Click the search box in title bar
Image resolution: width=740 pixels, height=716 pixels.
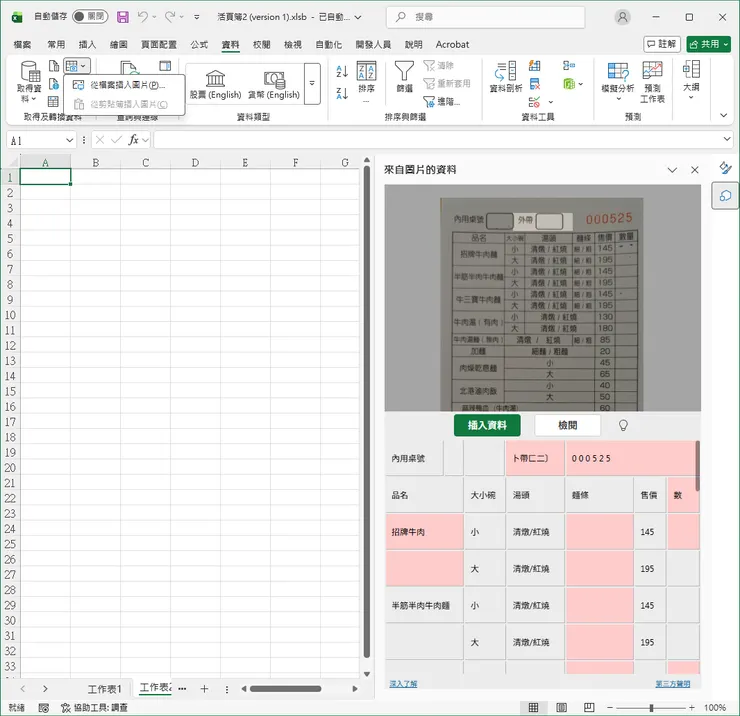(486, 17)
